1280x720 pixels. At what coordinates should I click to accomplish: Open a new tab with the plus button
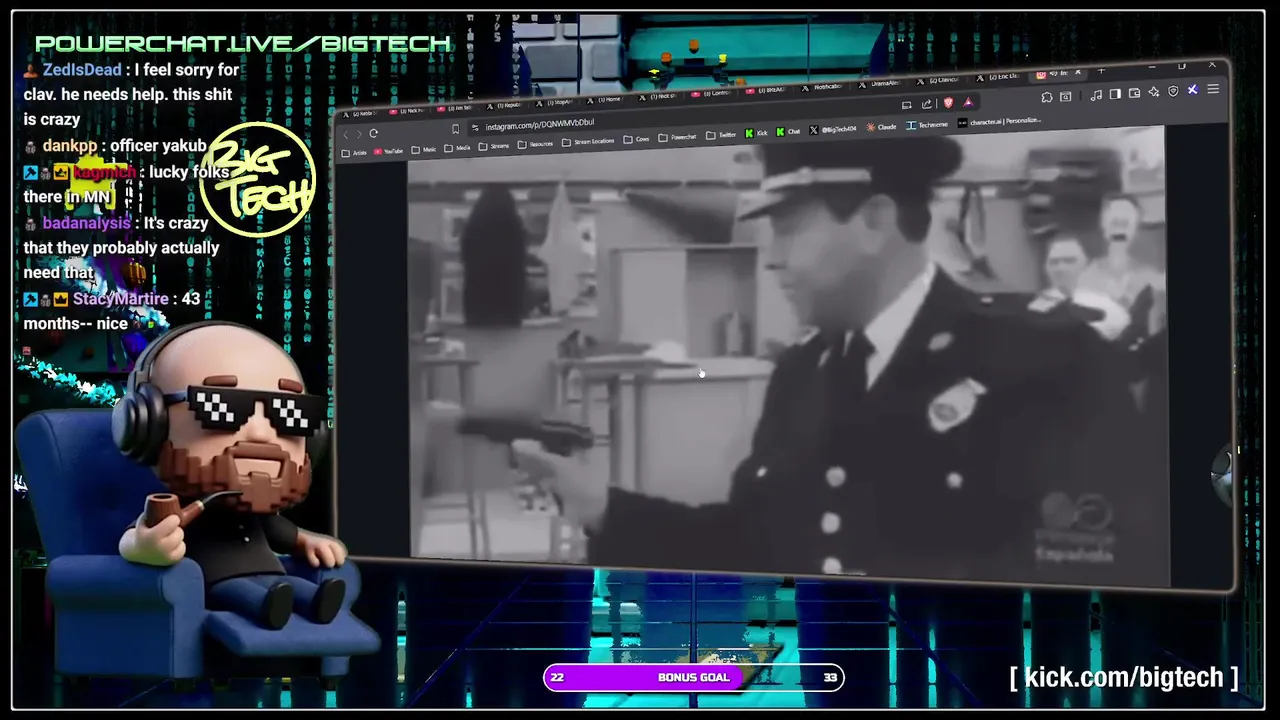1101,70
